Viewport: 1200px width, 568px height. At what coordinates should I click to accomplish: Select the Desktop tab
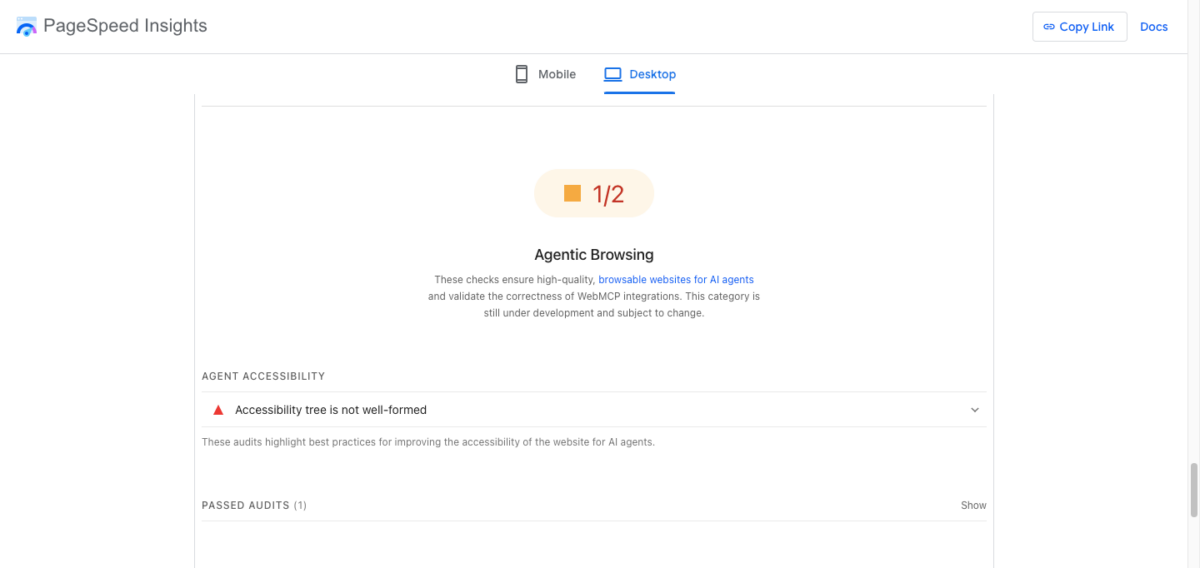coord(640,74)
